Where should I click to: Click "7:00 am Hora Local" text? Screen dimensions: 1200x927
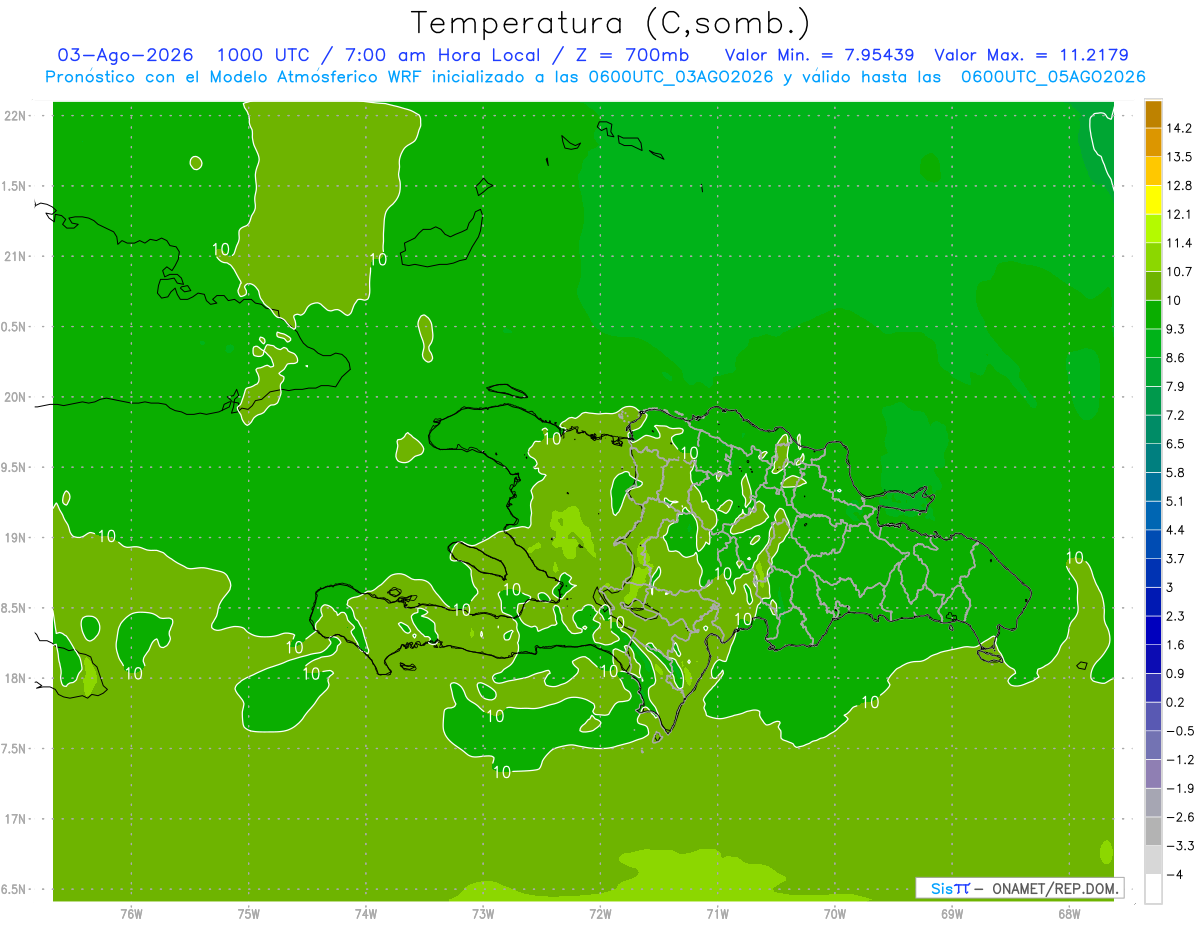tap(443, 55)
